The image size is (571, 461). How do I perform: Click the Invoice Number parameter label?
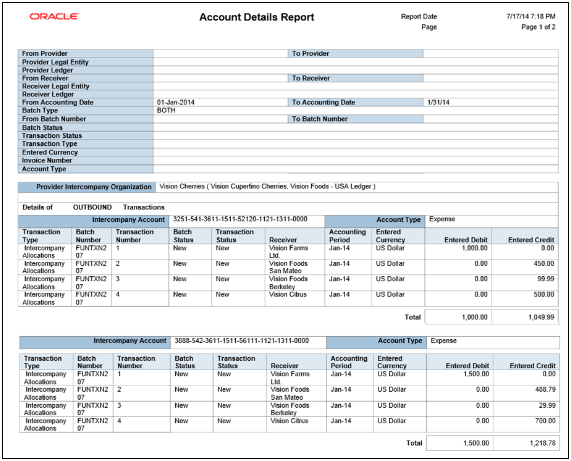[x=47, y=160]
